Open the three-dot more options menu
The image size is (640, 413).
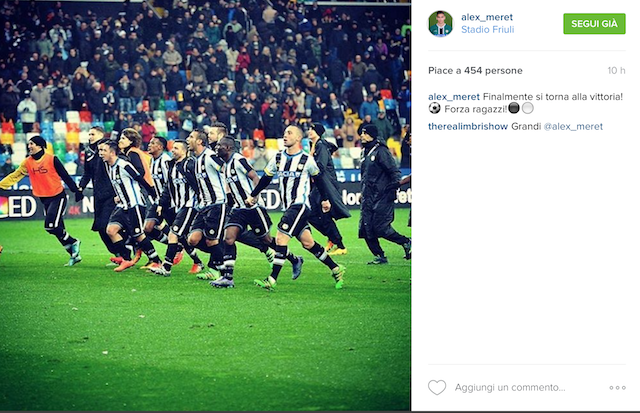click(617, 388)
